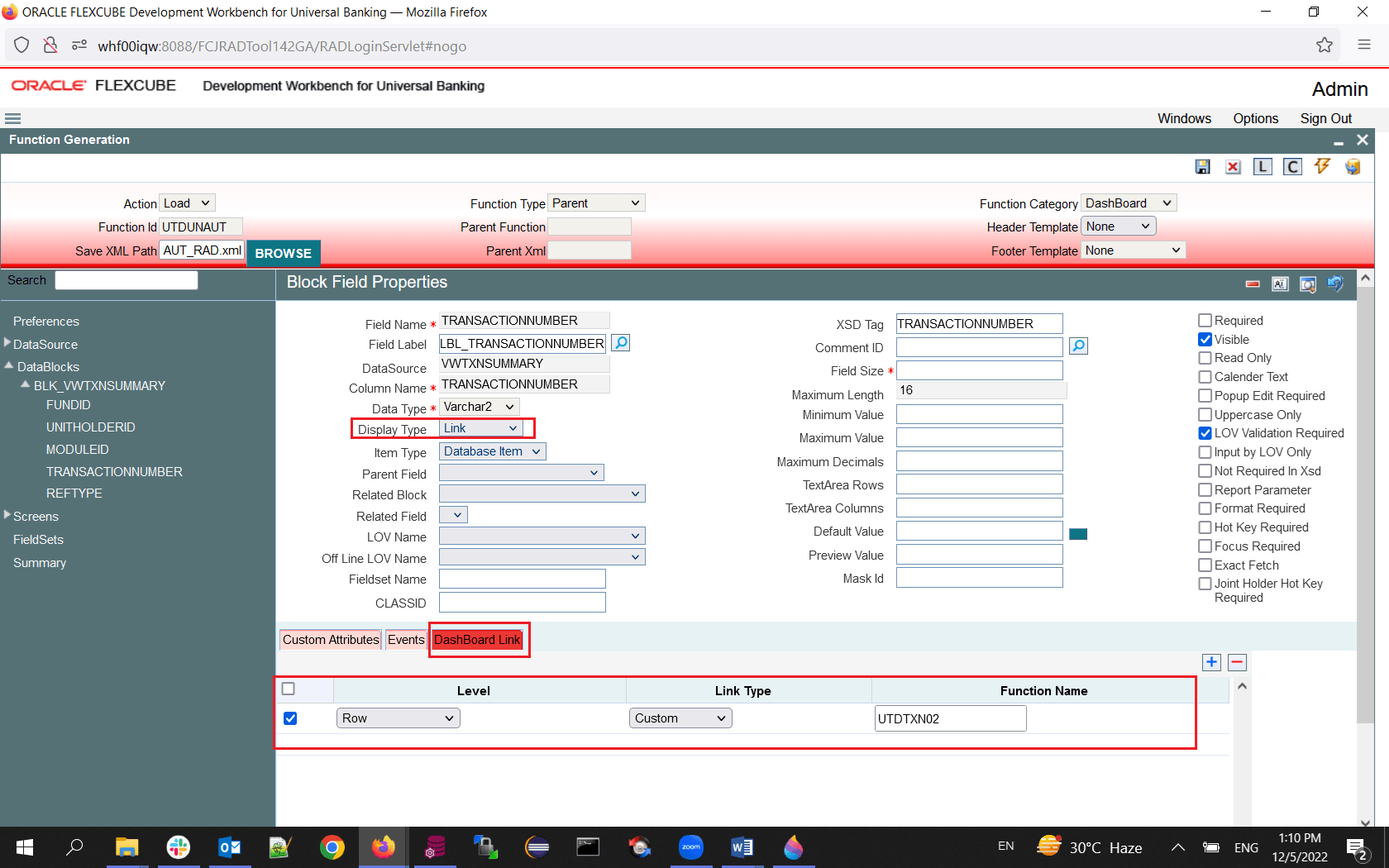The image size is (1389, 868).
Task: Click the C toolbar icon
Action: 1292,167
